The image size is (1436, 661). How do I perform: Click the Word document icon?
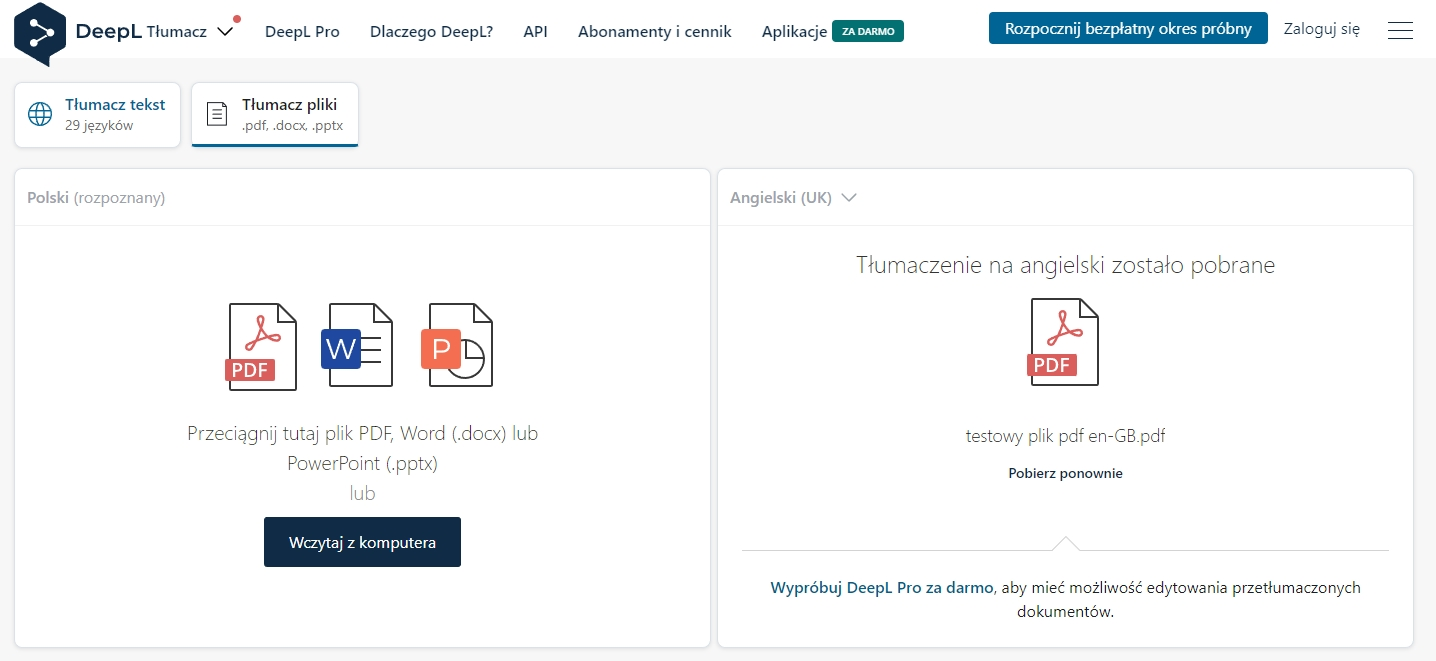(356, 346)
